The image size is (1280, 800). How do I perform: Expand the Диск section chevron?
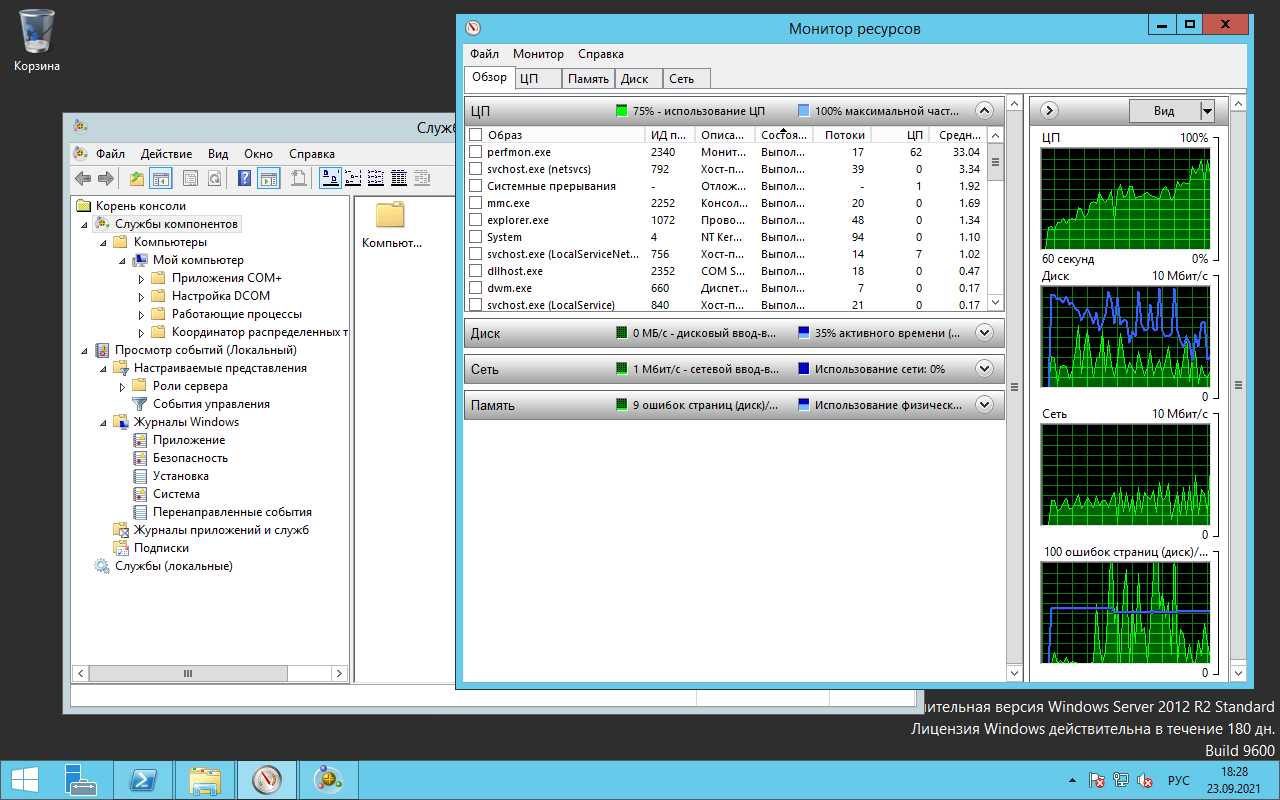coord(984,333)
